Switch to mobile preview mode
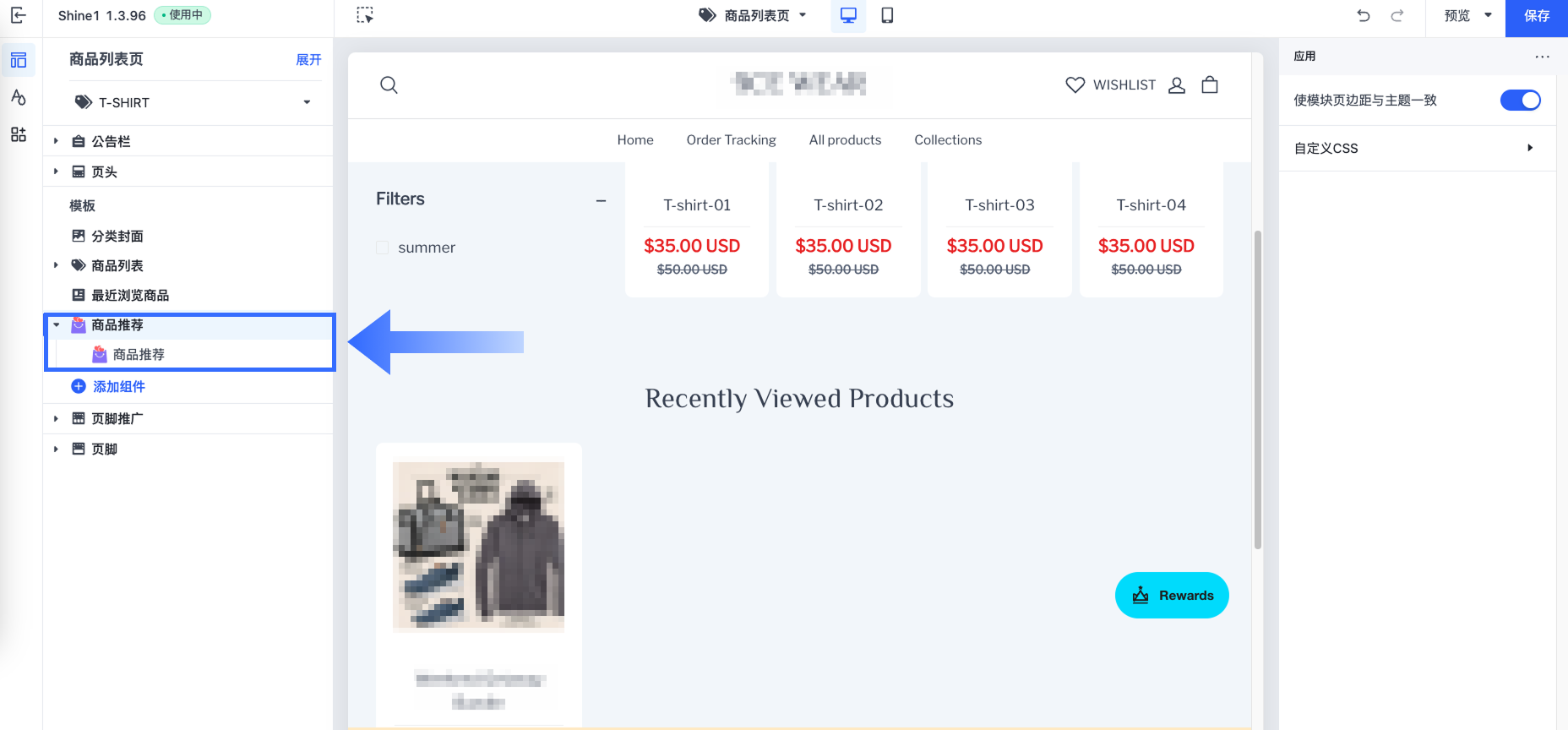The image size is (1568, 730). tap(887, 15)
